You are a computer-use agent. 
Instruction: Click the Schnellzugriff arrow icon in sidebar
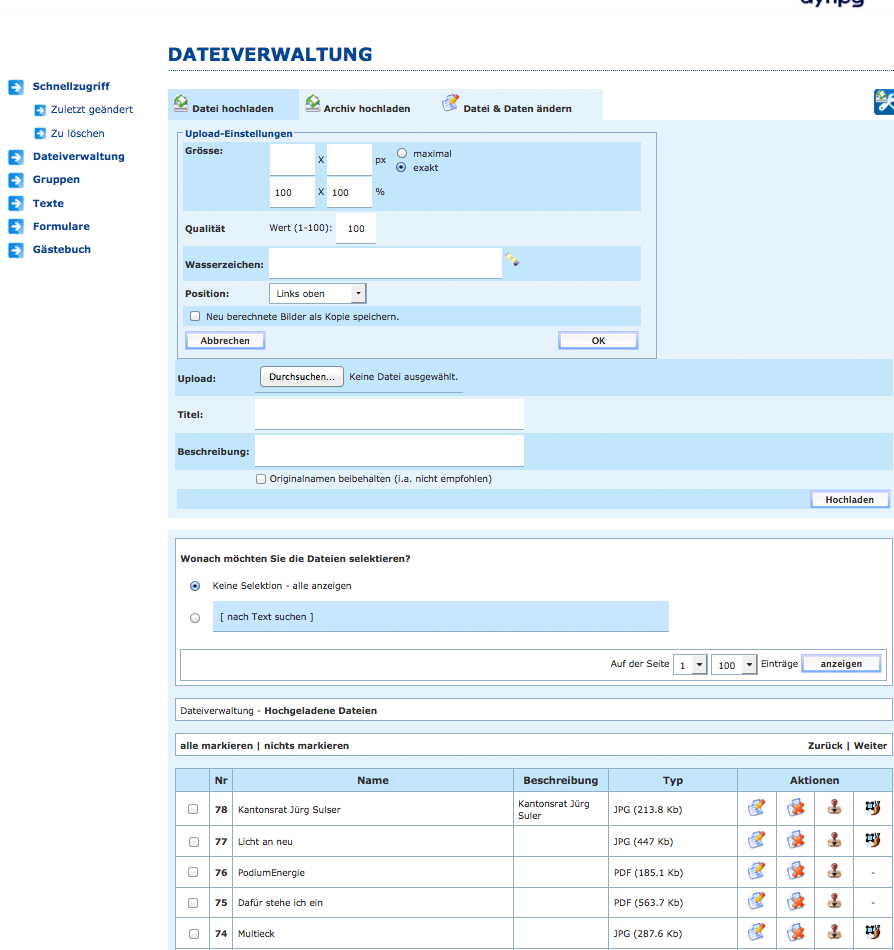tap(16, 87)
